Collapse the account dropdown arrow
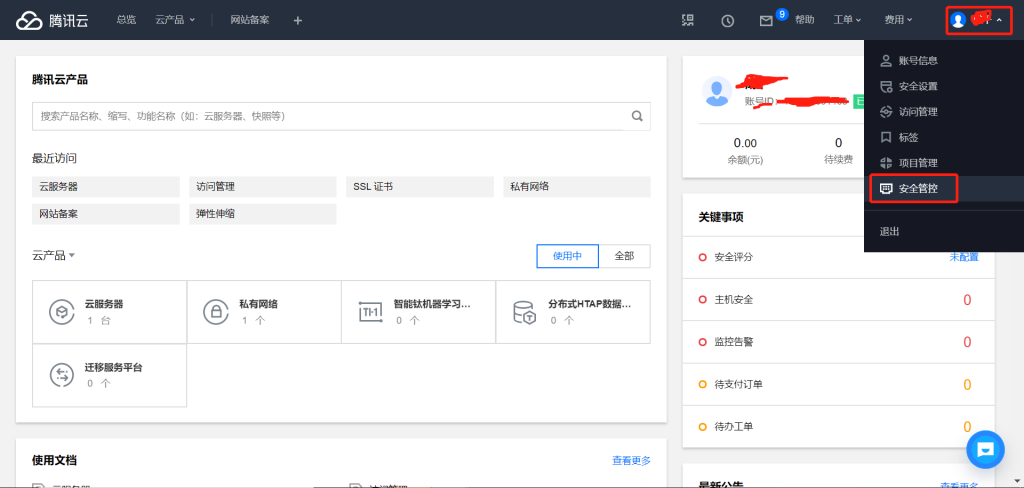 (999, 21)
